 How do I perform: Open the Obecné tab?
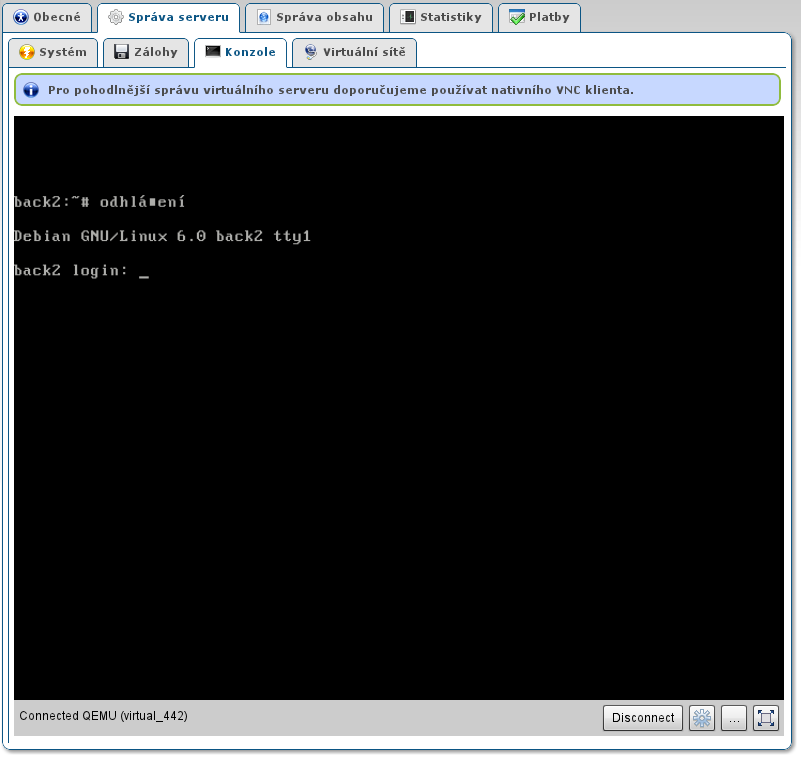(47, 17)
